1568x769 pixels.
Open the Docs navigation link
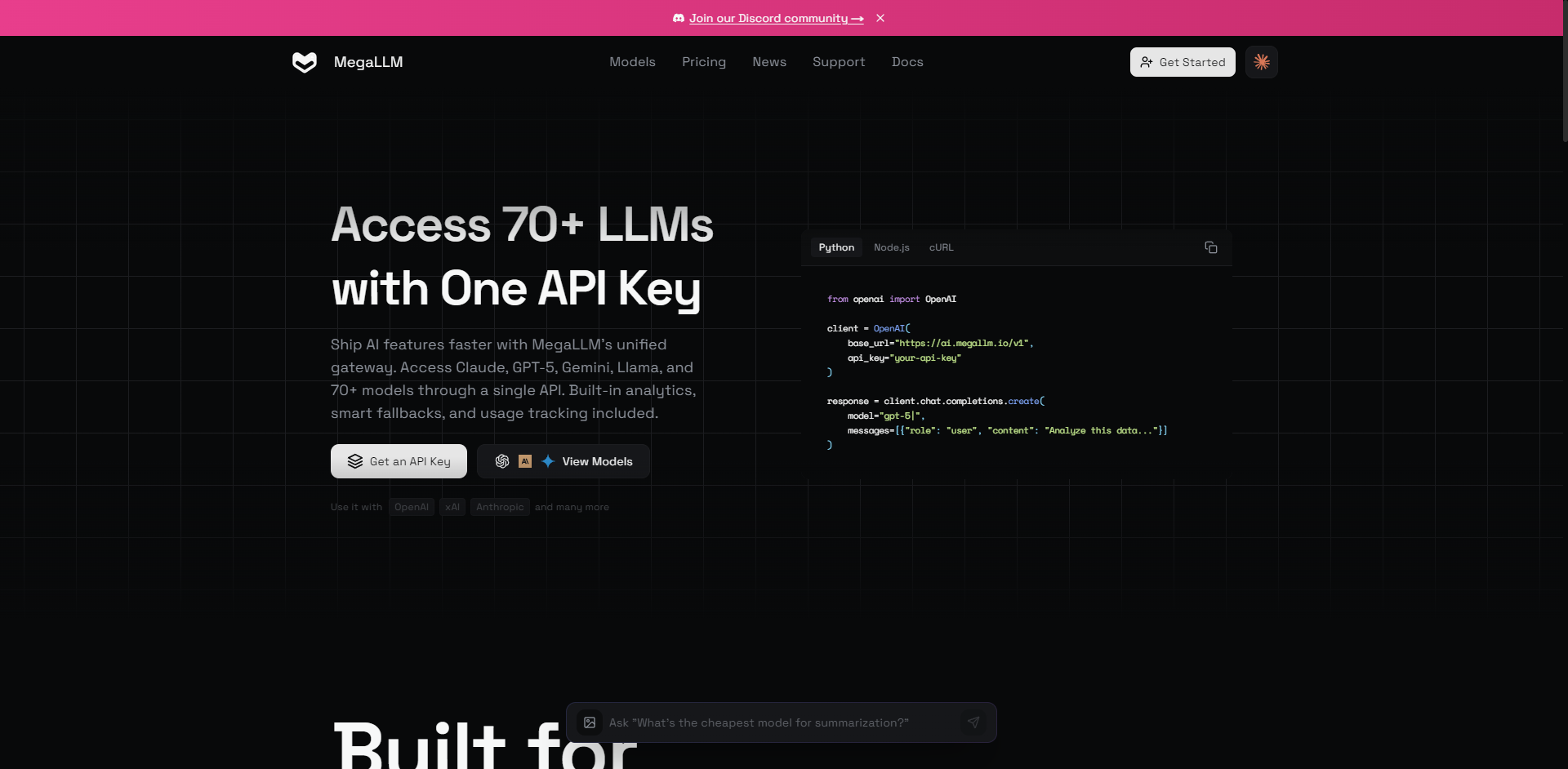point(906,62)
